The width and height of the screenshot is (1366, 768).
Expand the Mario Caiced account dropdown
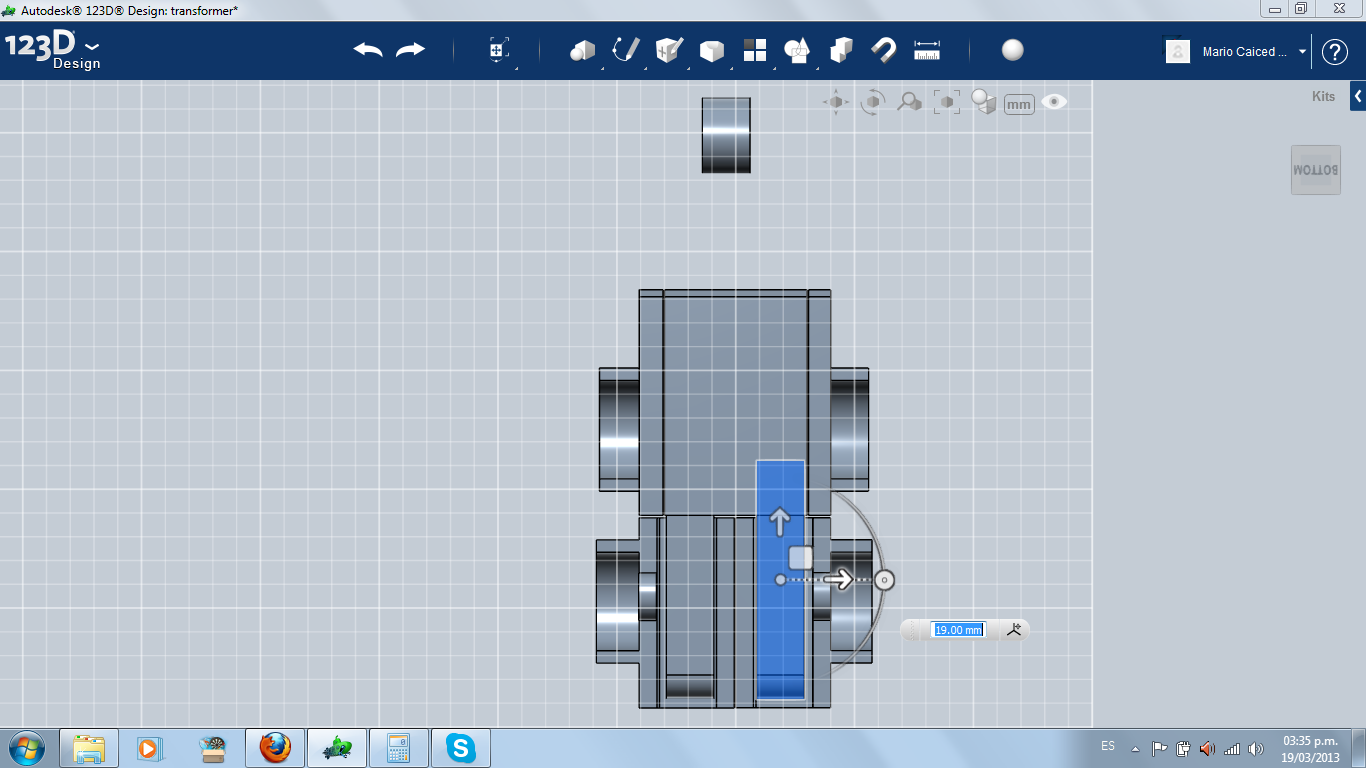[x=1302, y=52]
